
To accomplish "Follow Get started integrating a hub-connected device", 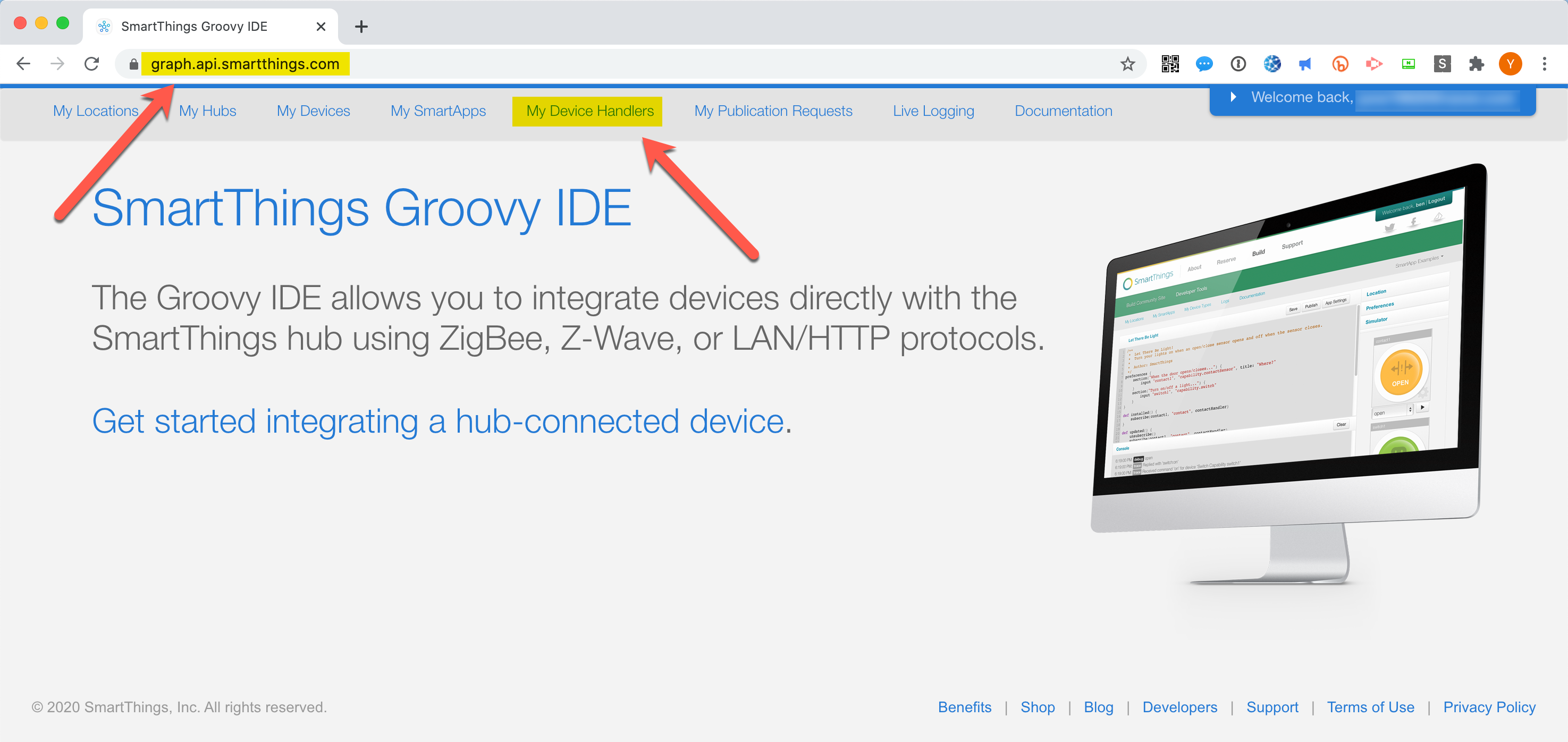I will click(x=439, y=421).
